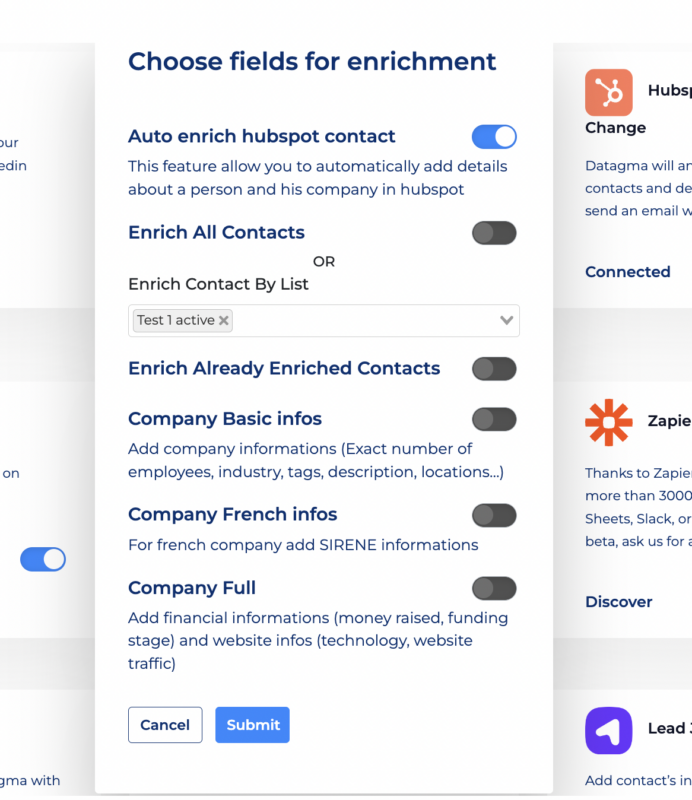Turn on Enrich Already Enriched Contacts

pyautogui.click(x=494, y=369)
